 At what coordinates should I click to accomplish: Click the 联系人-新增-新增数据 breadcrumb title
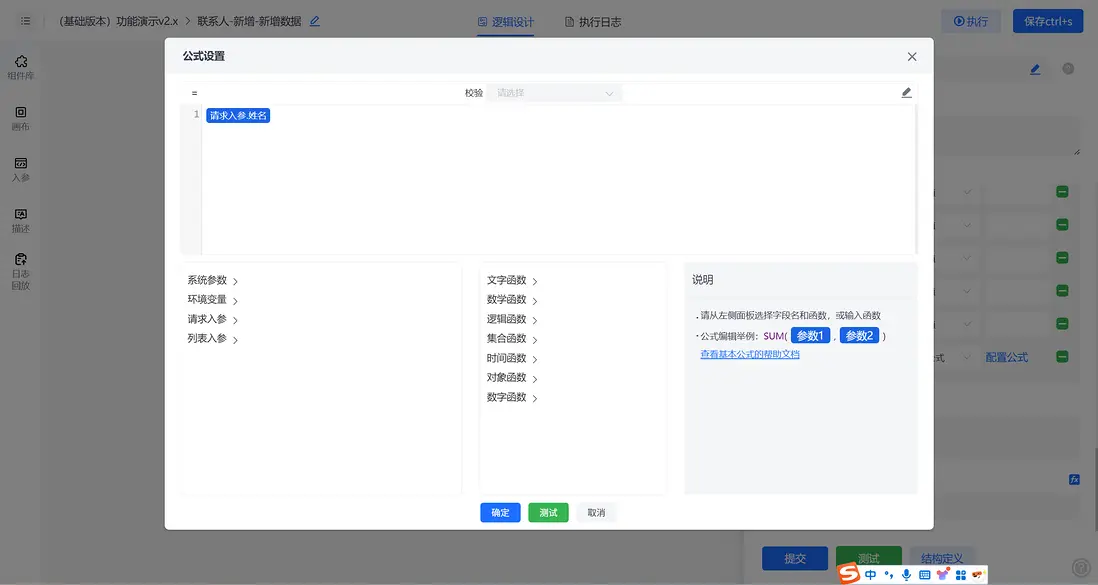pyautogui.click(x=249, y=21)
